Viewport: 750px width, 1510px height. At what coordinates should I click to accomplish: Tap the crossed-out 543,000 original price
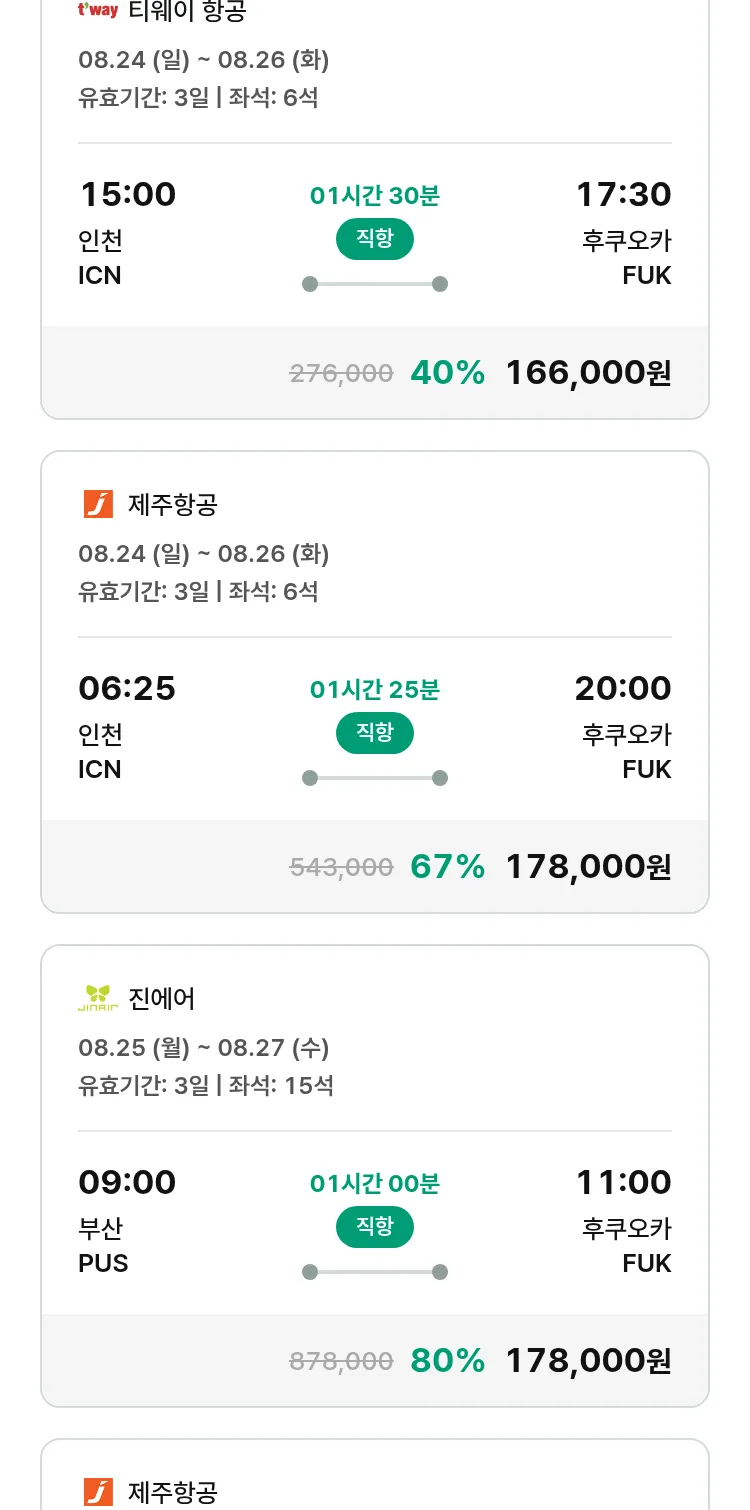click(x=341, y=868)
